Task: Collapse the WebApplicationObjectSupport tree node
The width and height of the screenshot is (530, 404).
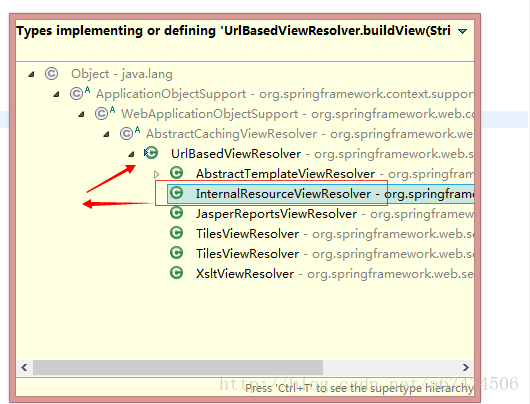Action: coord(81,114)
